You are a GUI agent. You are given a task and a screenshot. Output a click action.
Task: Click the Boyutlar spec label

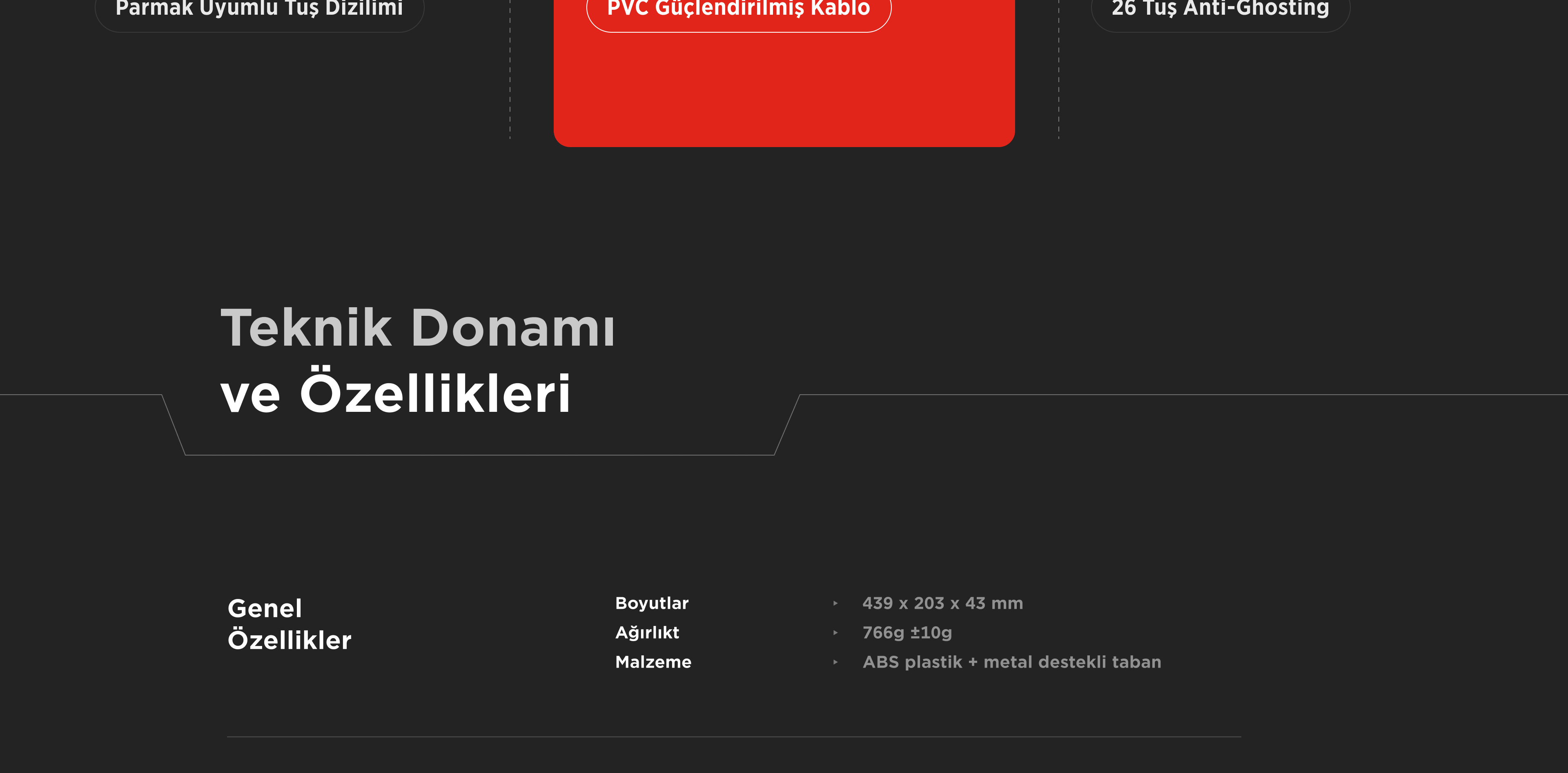pos(651,603)
